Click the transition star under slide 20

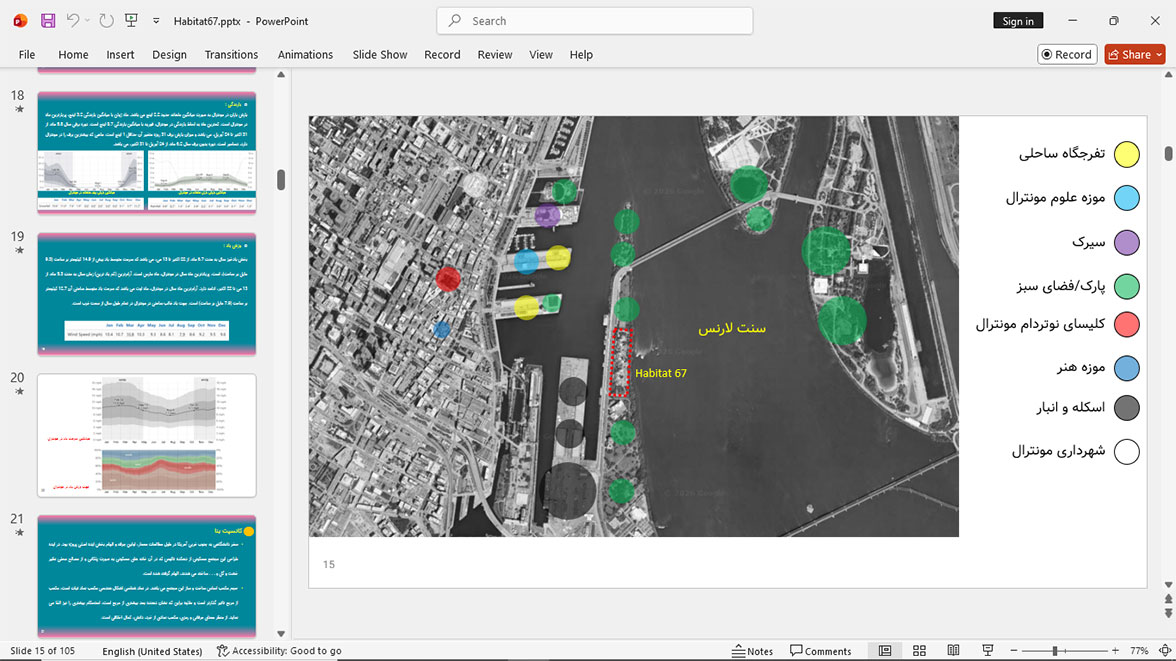(x=20, y=392)
